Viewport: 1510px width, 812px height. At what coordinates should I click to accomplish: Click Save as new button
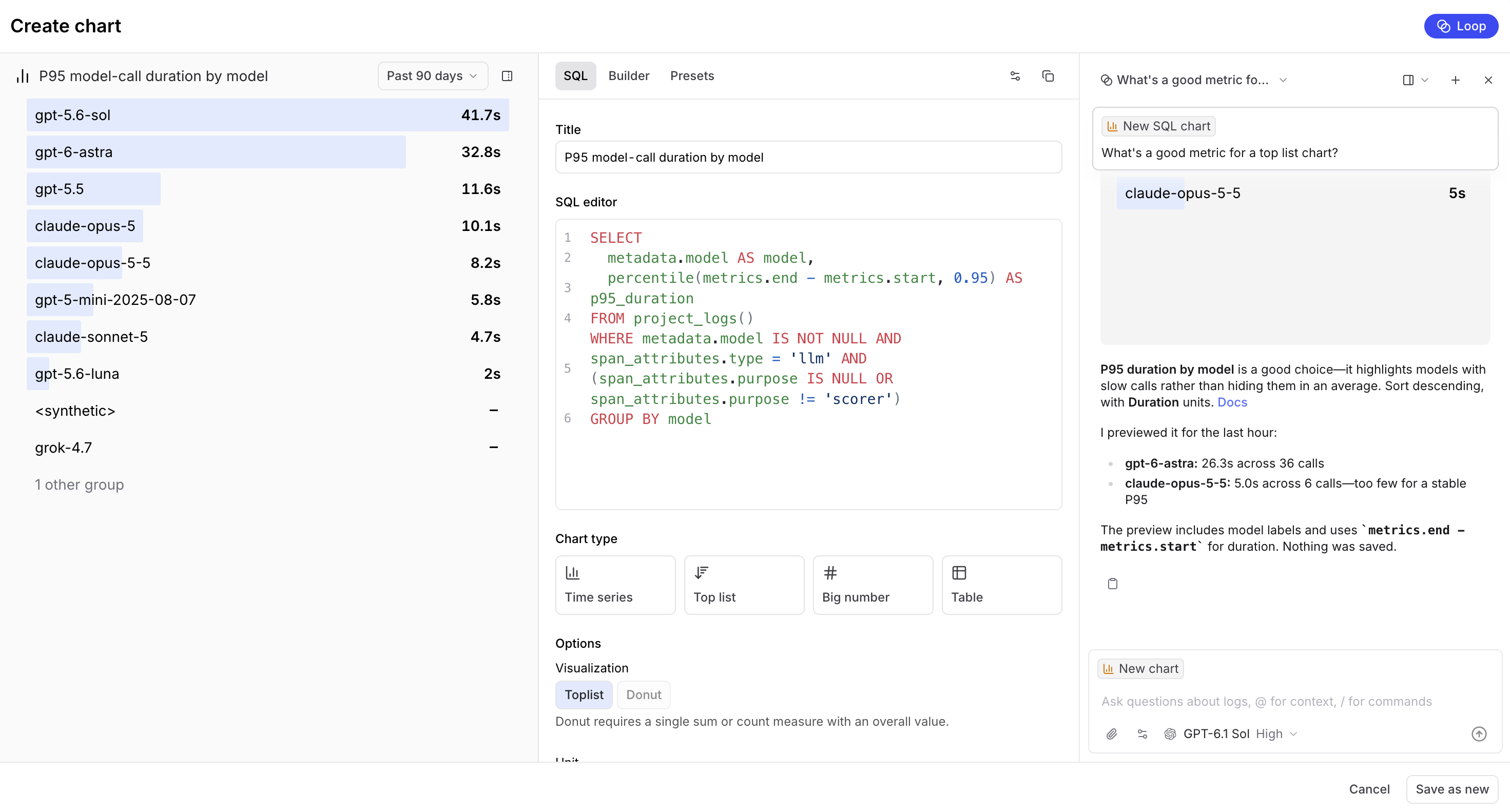pos(1452,789)
